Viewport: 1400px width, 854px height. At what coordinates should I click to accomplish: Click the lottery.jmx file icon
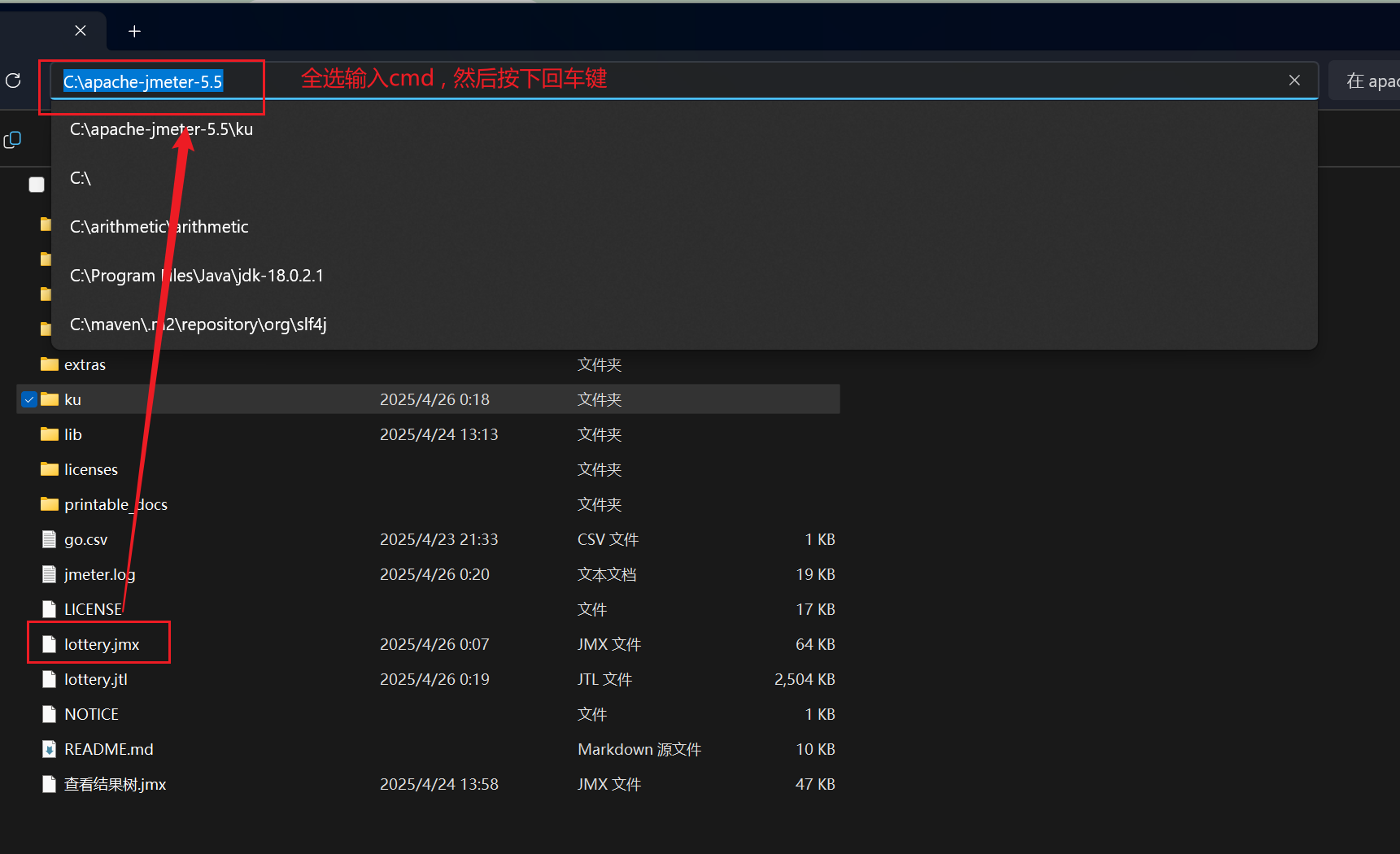[50, 644]
